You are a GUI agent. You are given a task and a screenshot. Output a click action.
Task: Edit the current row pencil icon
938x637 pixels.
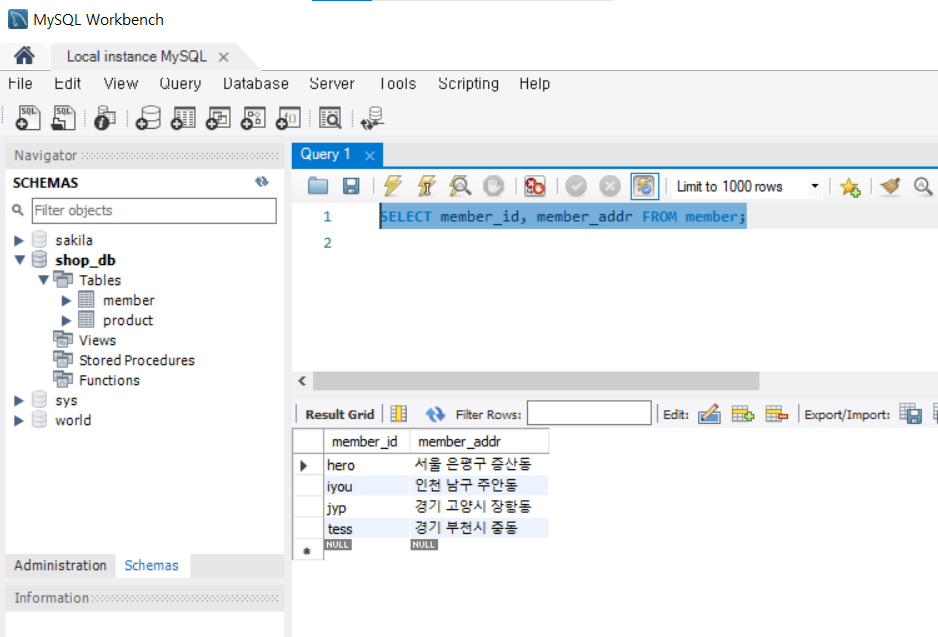709,414
